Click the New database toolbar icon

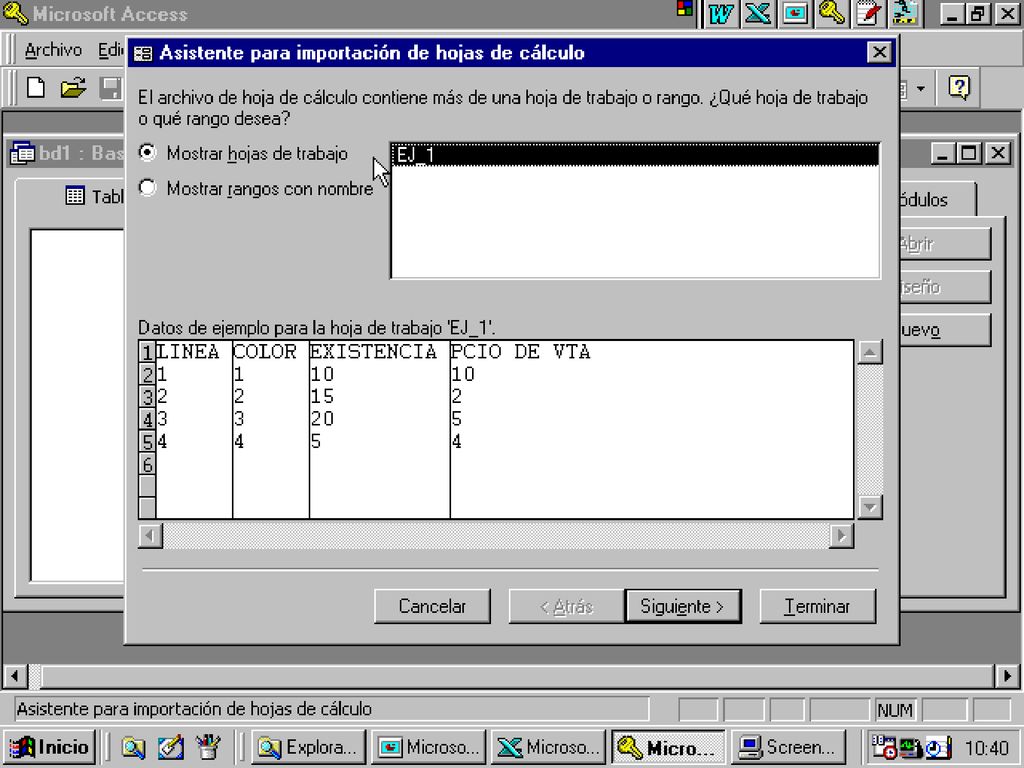[36, 88]
